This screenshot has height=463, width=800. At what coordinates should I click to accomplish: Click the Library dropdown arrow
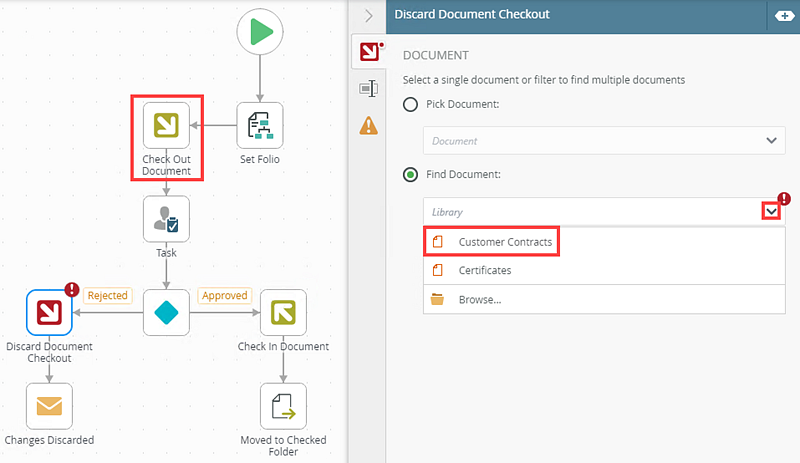[x=771, y=211]
